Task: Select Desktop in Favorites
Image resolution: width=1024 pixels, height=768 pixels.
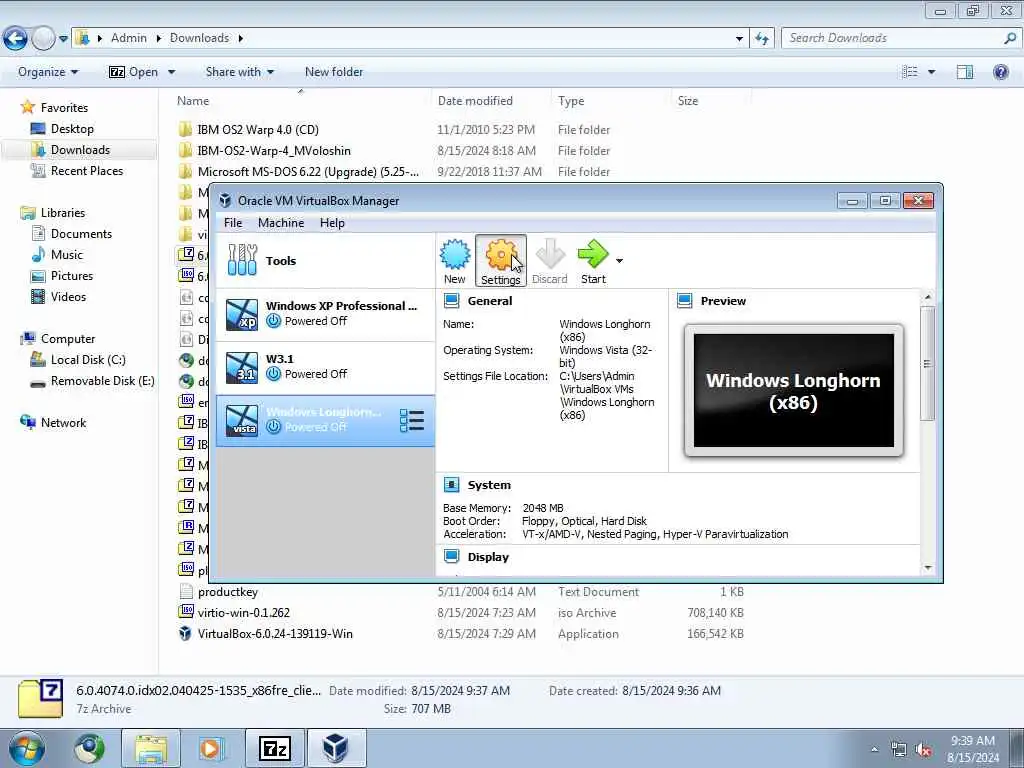Action: [72, 129]
